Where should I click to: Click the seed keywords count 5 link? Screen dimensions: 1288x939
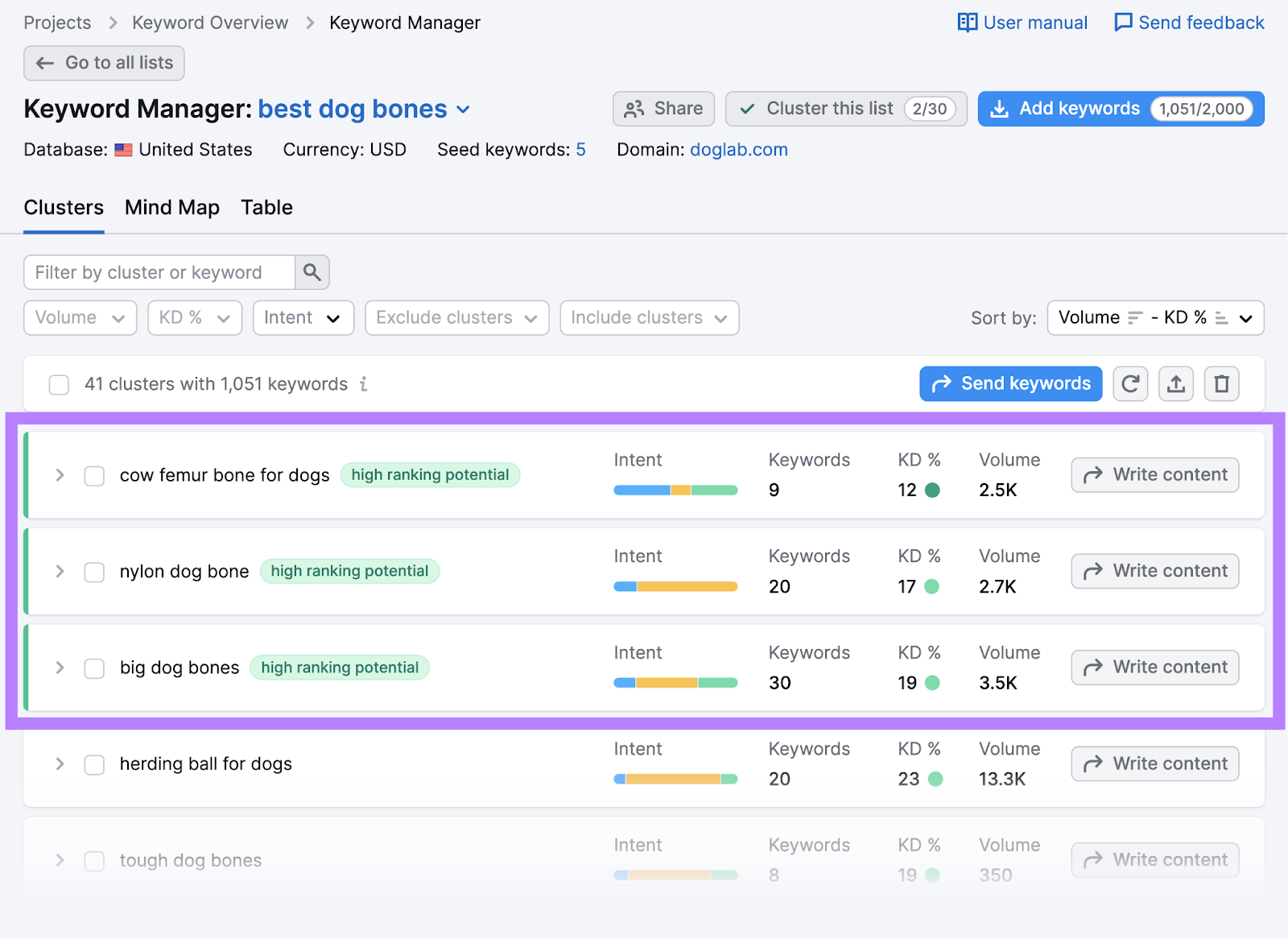[580, 150]
